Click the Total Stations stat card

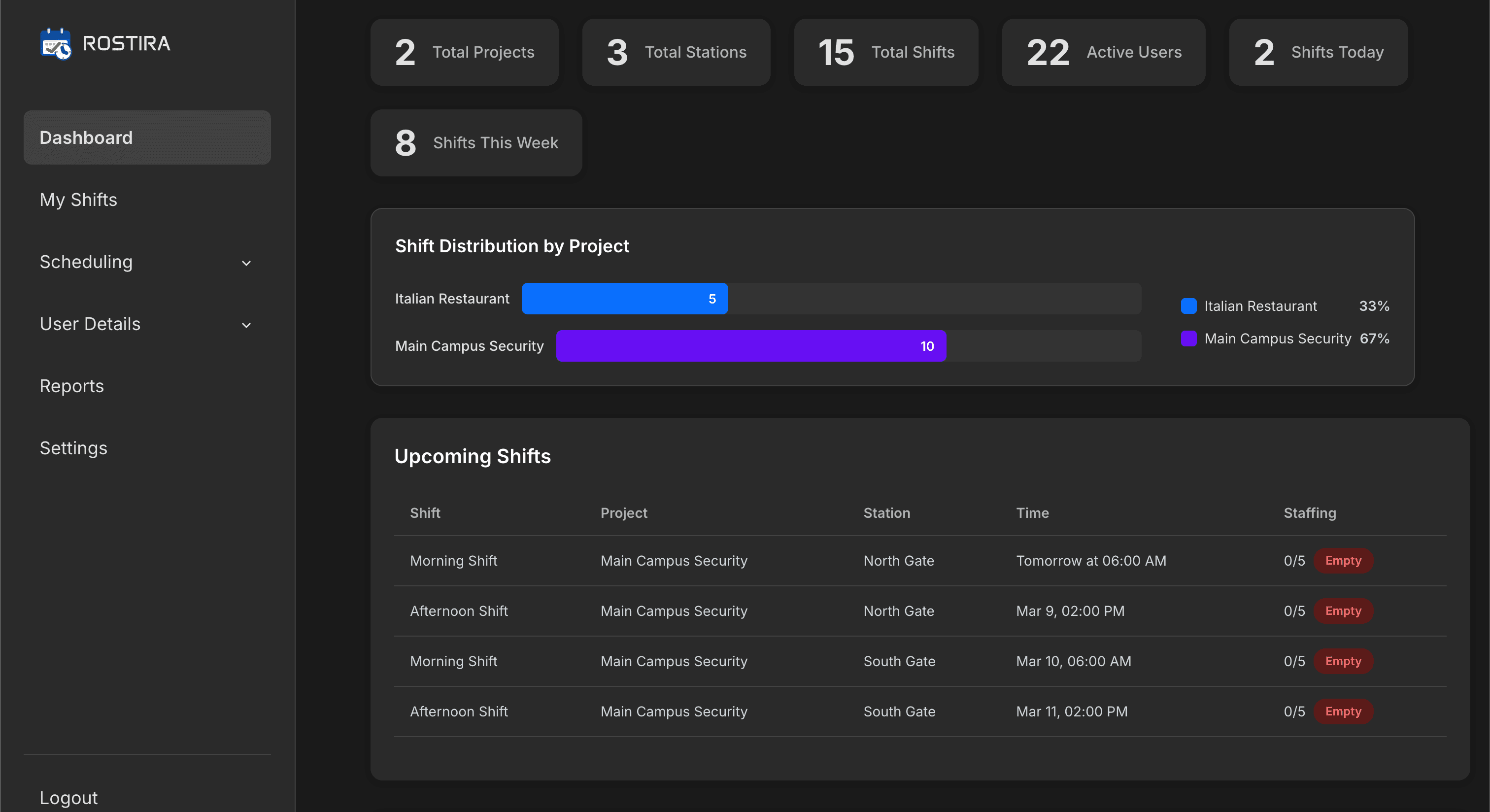(x=676, y=52)
